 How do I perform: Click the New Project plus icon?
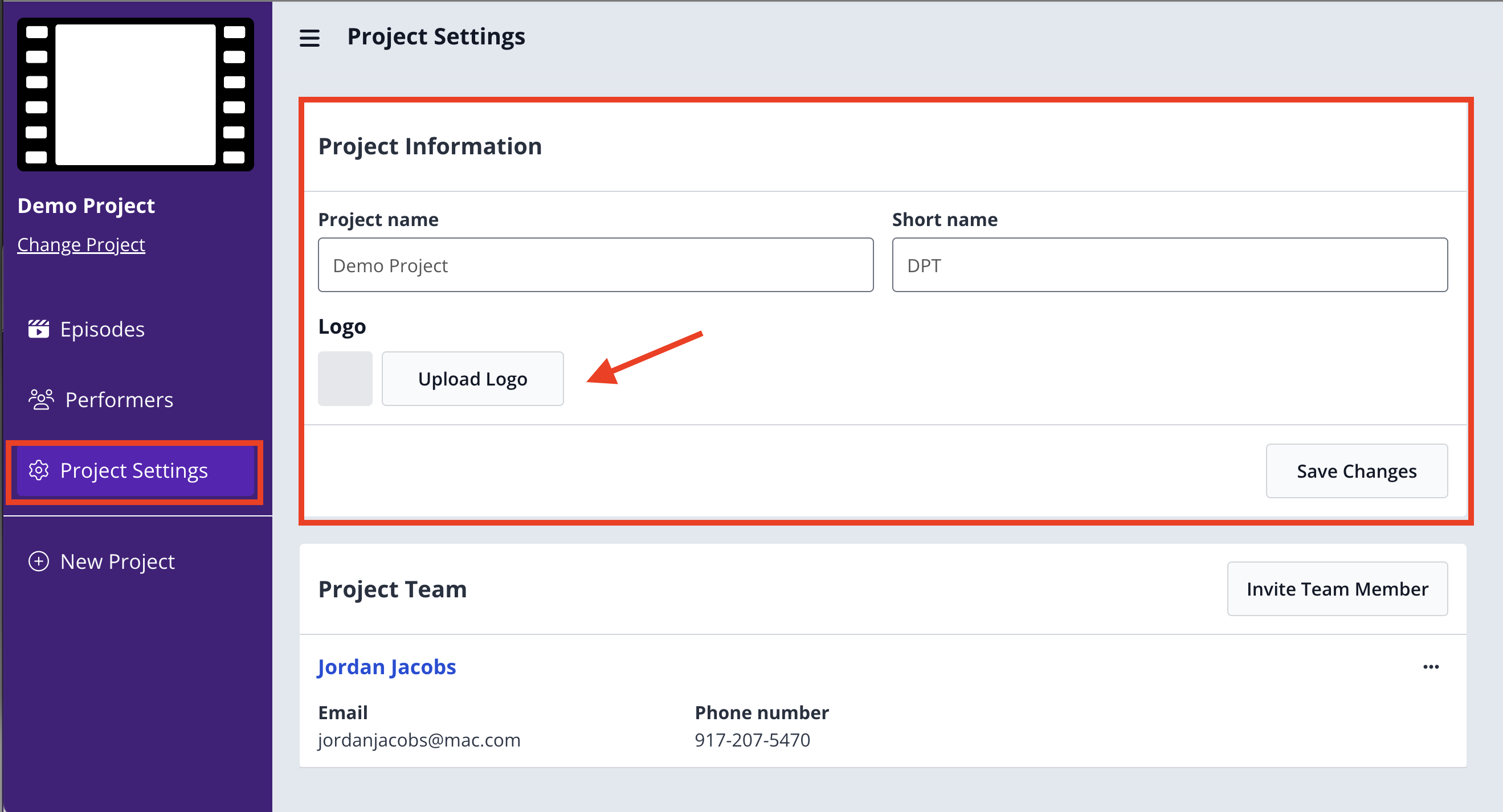point(39,561)
